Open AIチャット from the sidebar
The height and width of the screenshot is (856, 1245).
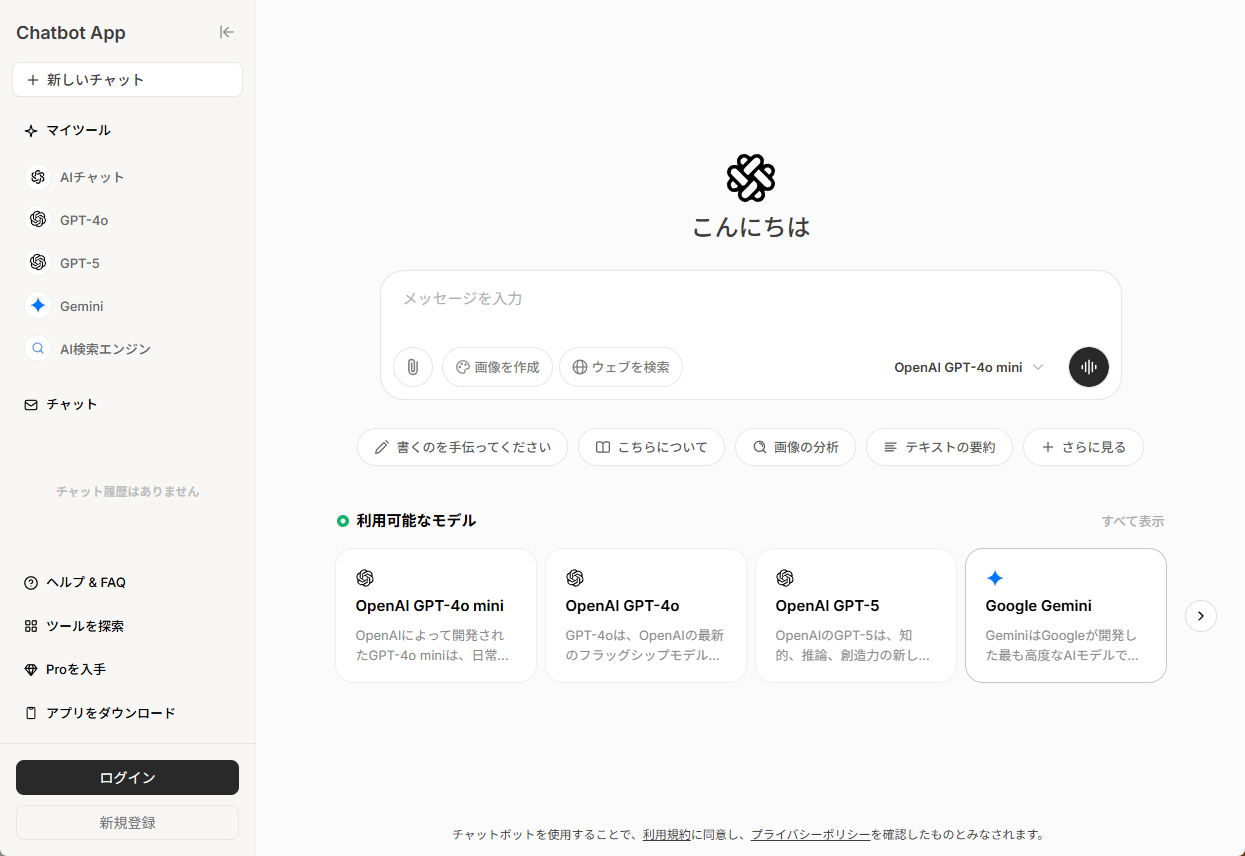(x=127, y=177)
